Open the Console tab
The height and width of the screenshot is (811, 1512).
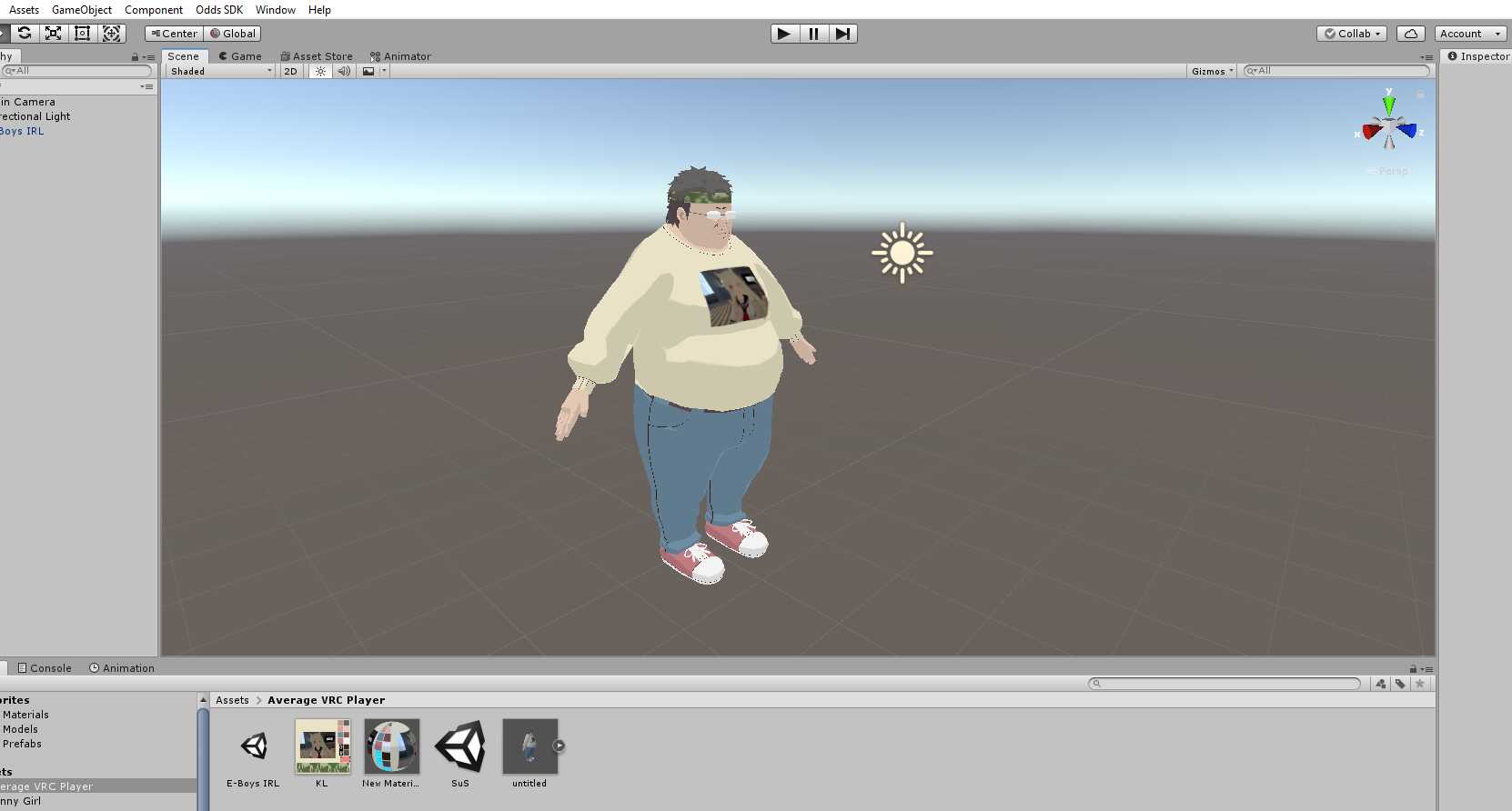coord(44,668)
